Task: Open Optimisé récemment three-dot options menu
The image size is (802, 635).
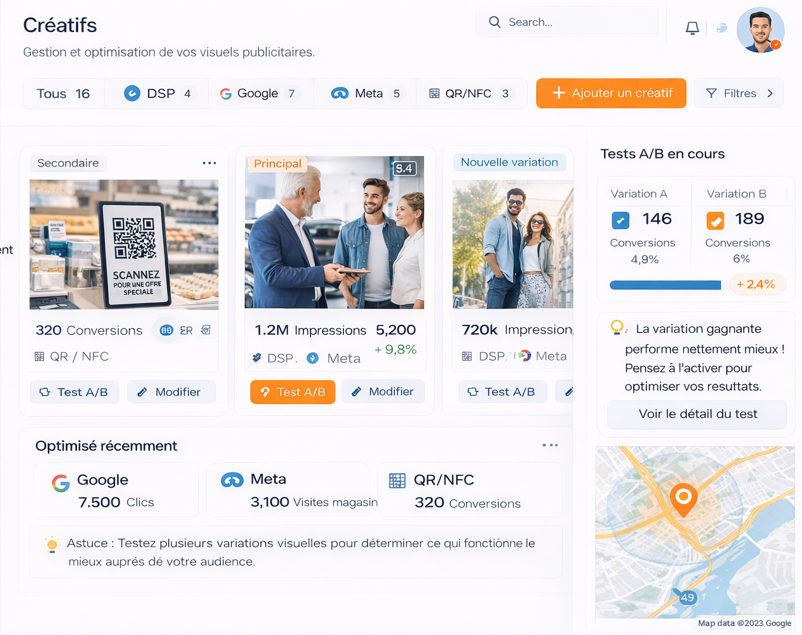Action: pyautogui.click(x=550, y=446)
